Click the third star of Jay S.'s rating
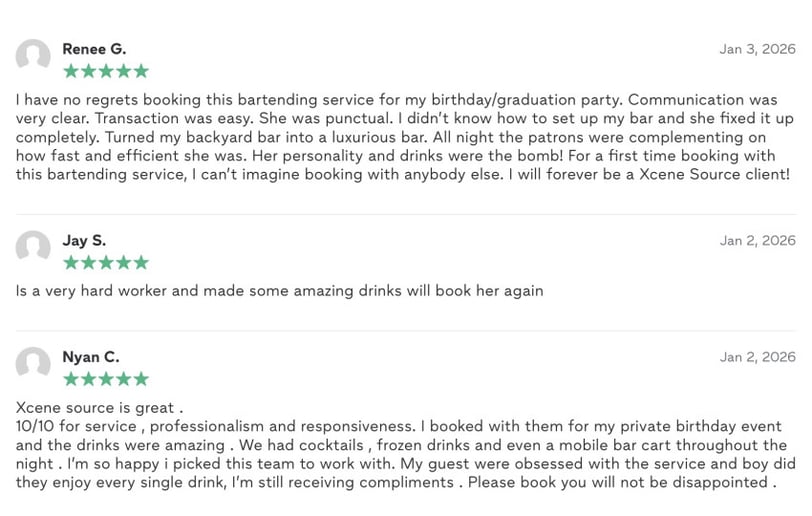Viewport: 812px width, 516px height. pyautogui.click(x=106, y=263)
